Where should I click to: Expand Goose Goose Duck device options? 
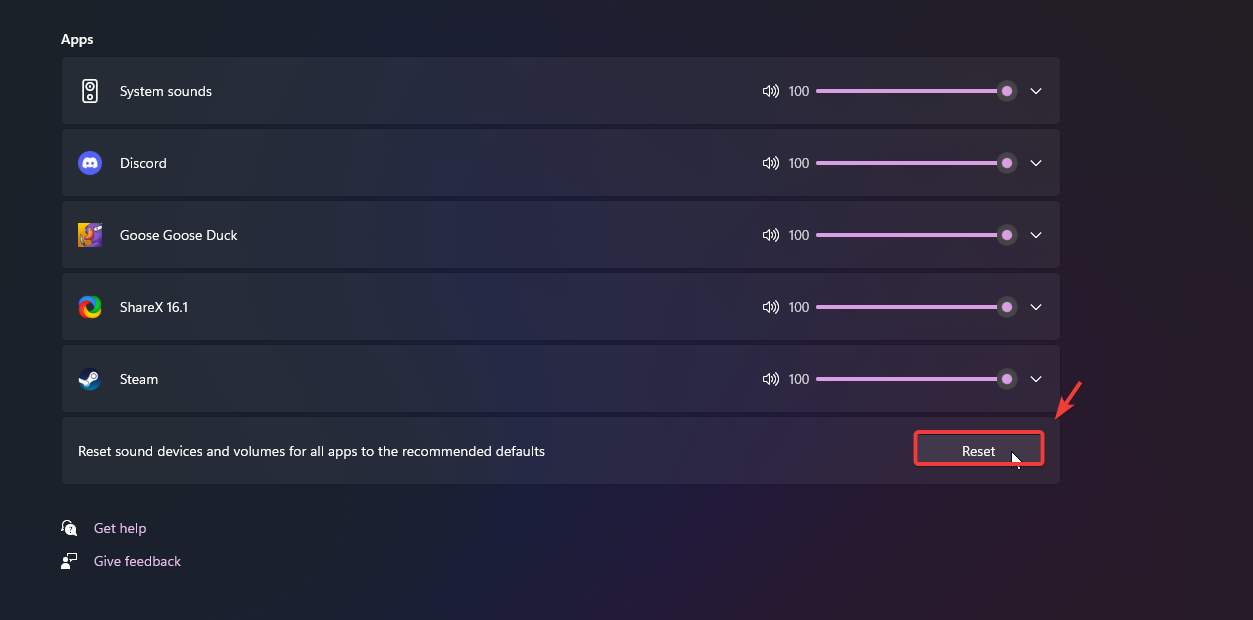coord(1036,235)
